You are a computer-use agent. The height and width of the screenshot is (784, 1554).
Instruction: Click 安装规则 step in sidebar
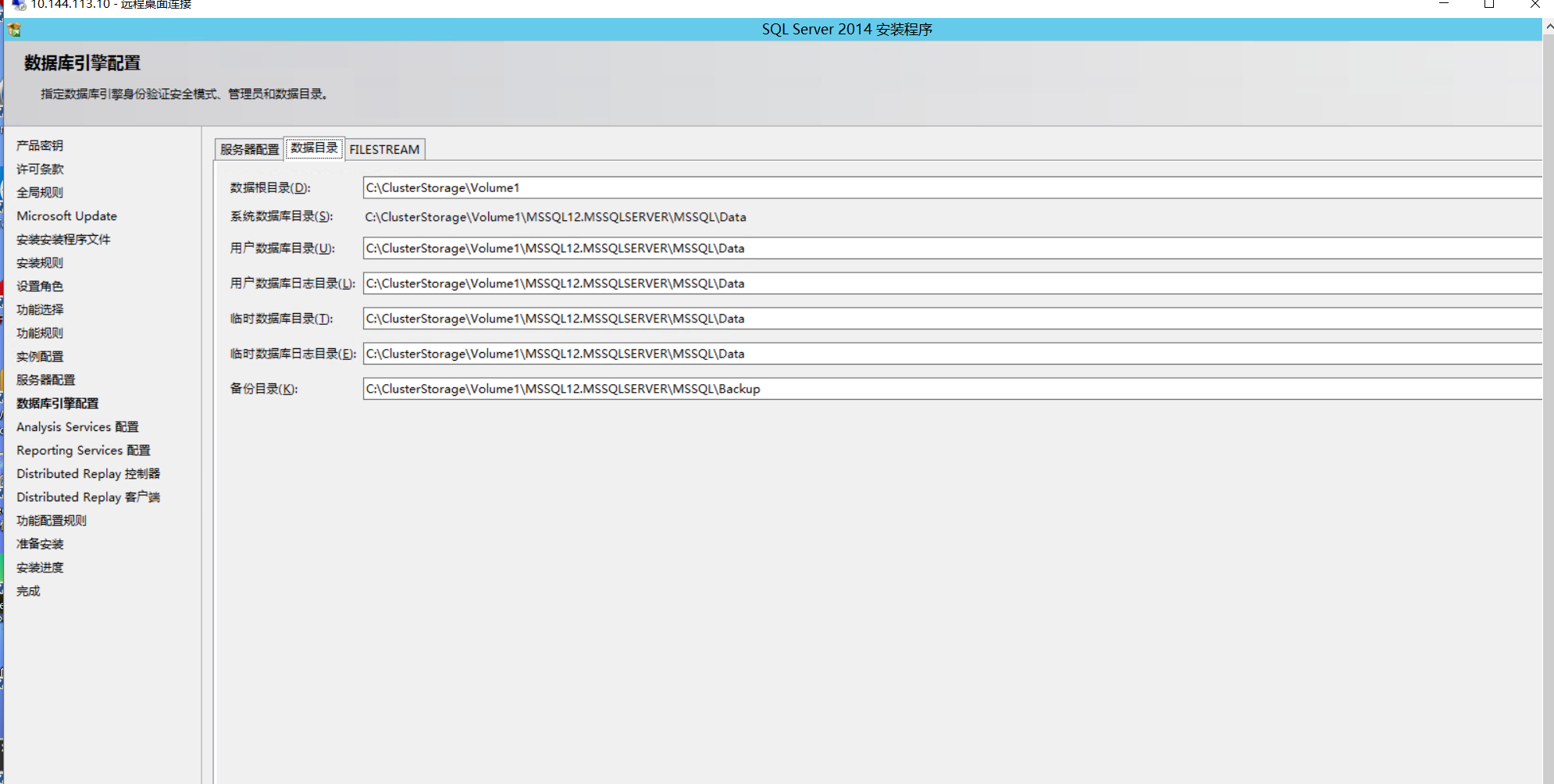point(40,262)
